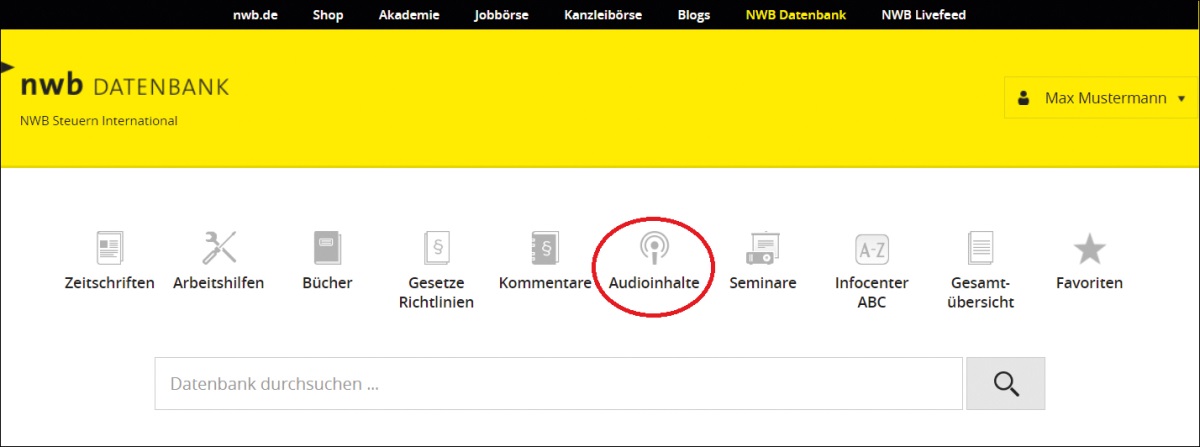Image resolution: width=1200 pixels, height=447 pixels.
Task: Open the Zeitschriften icon
Action: coord(109,248)
